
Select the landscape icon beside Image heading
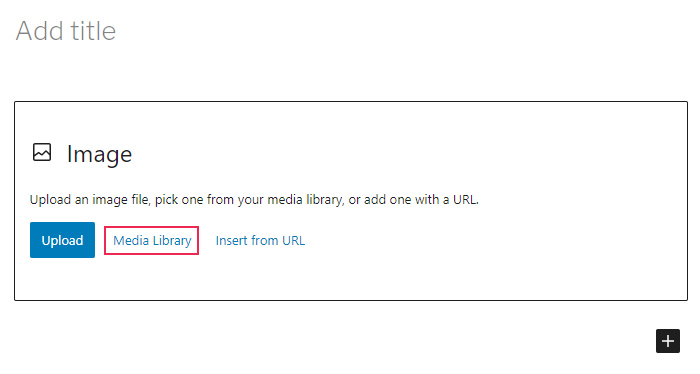pyautogui.click(x=42, y=152)
